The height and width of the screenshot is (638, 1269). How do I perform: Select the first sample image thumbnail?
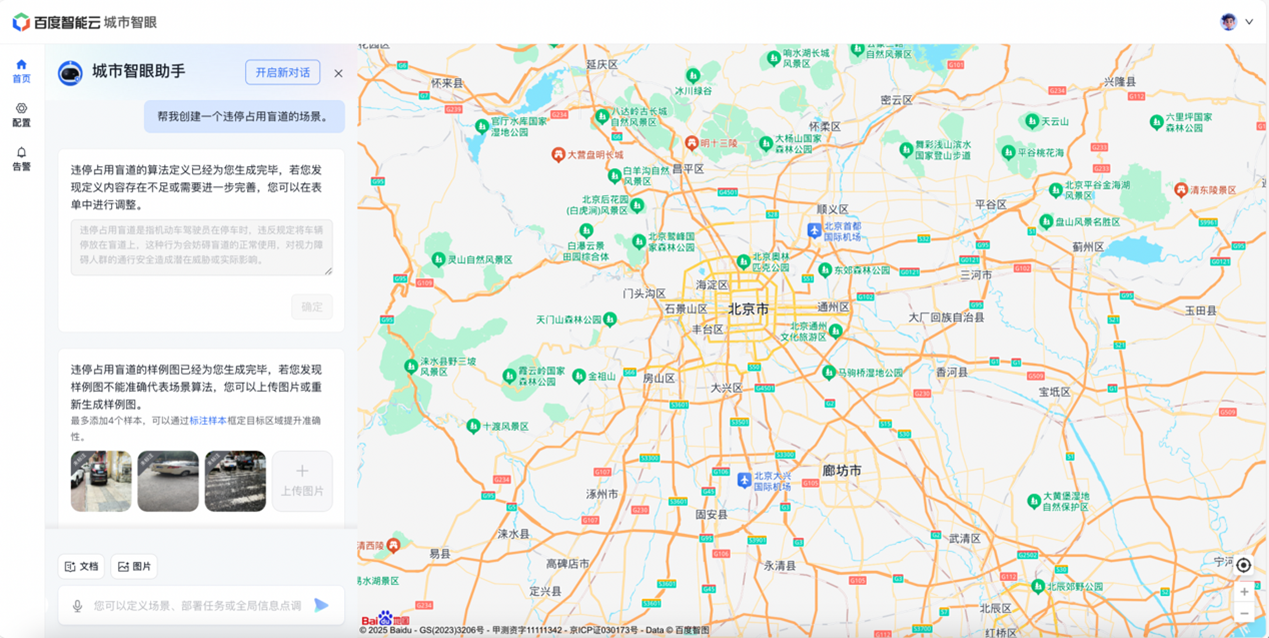100,481
